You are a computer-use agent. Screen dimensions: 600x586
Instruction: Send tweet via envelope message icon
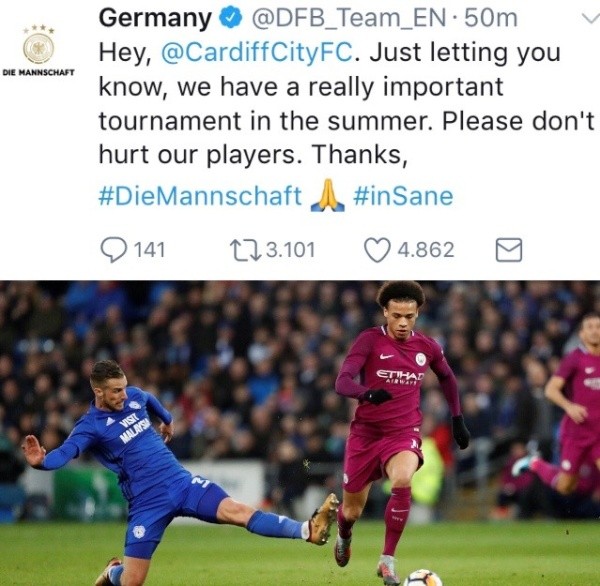pos(509,250)
